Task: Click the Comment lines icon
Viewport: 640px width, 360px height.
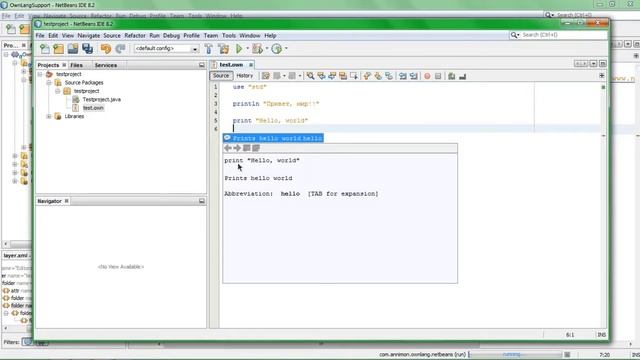Action: [451, 76]
